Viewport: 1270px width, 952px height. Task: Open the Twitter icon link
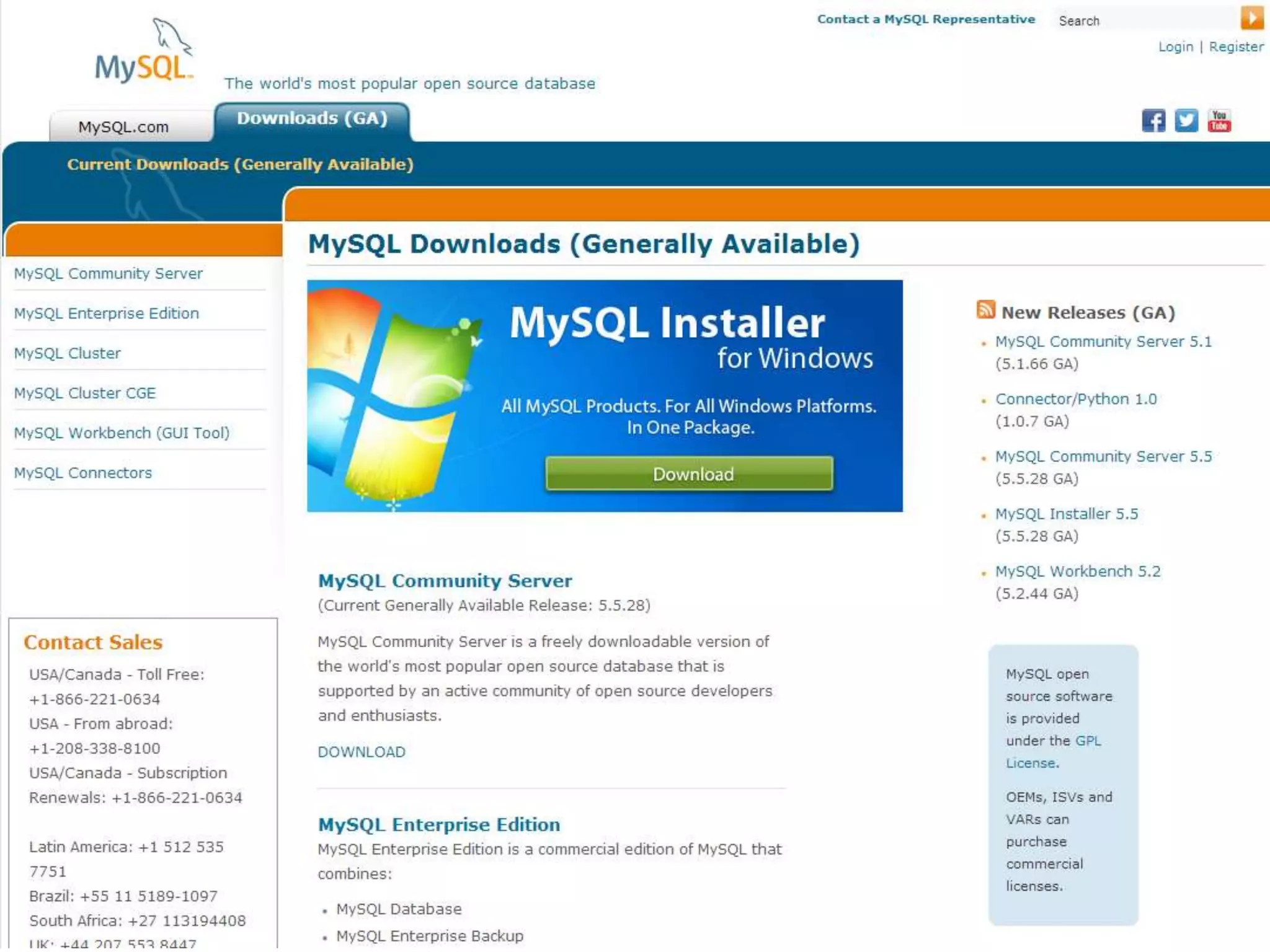pos(1186,120)
